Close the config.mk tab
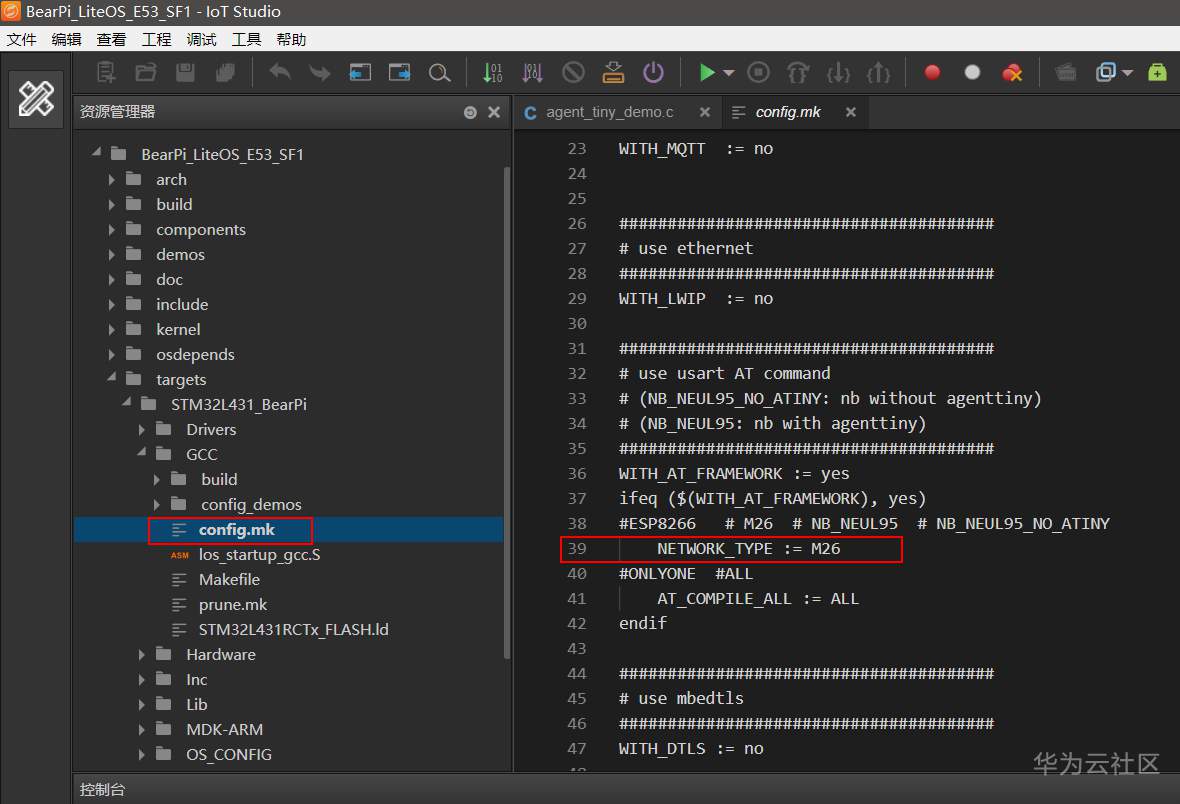Image resolution: width=1180 pixels, height=804 pixels. 850,112
